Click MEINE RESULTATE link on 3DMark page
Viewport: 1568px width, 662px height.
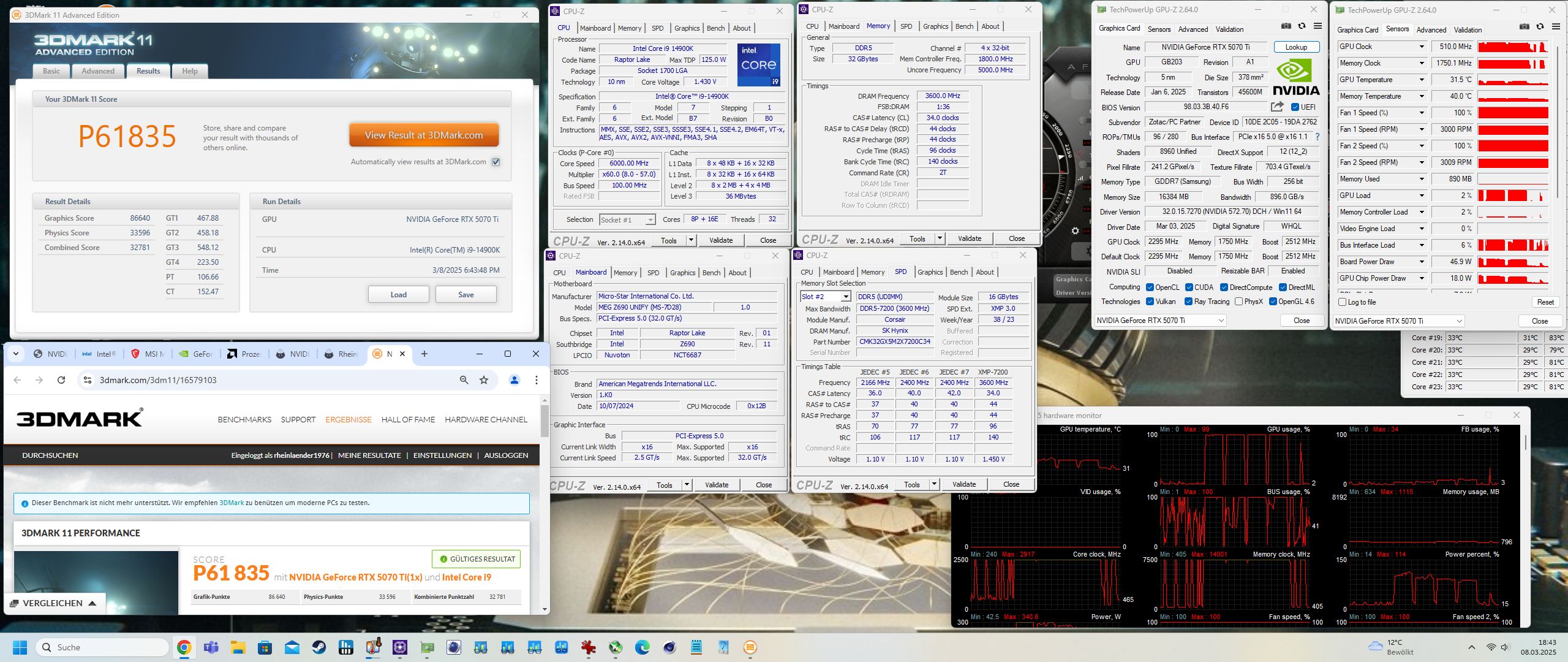(369, 455)
